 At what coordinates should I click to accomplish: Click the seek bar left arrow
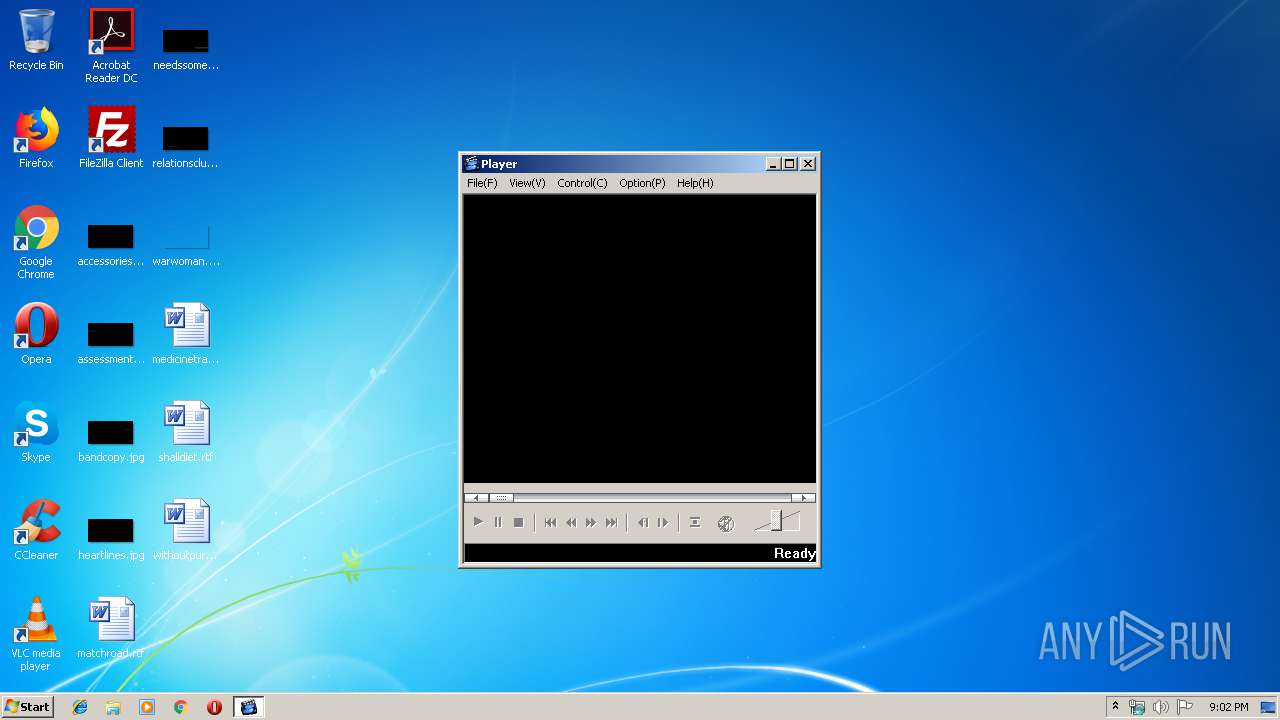point(476,497)
